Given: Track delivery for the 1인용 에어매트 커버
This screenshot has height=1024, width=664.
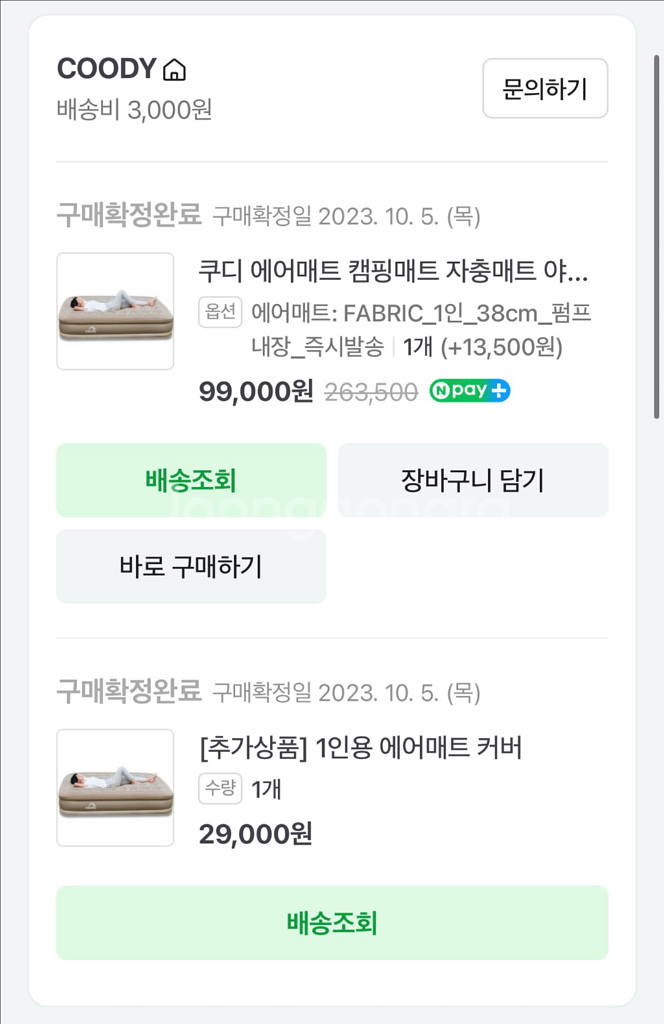Looking at the screenshot, I should pyautogui.click(x=332, y=922).
